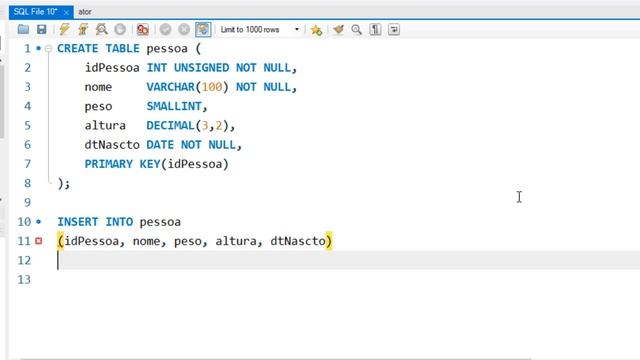Click statement marker dot on line 1
Viewport: 640px width, 360px height.
click(38, 48)
